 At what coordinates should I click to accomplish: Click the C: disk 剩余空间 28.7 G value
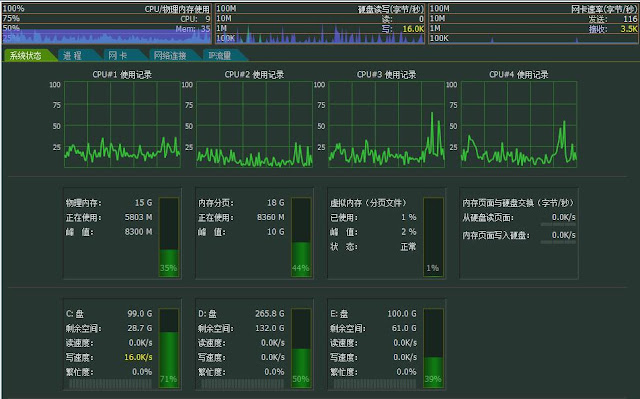click(140, 328)
